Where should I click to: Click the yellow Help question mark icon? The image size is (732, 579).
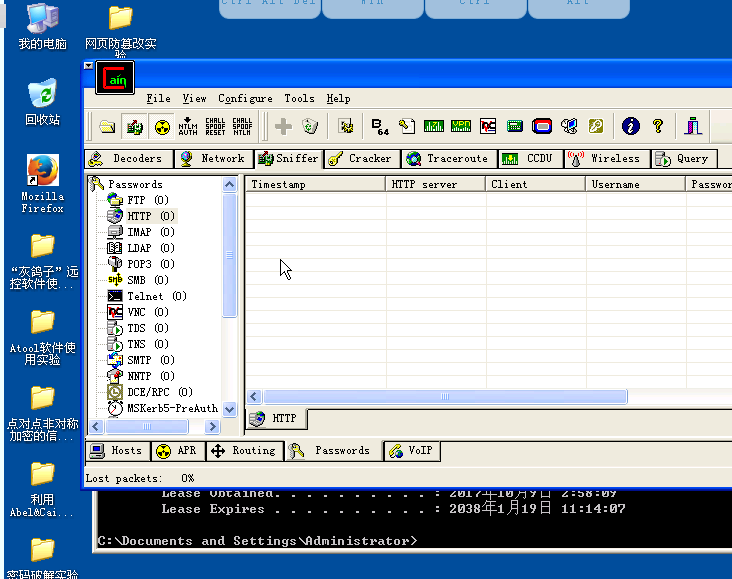point(658,126)
